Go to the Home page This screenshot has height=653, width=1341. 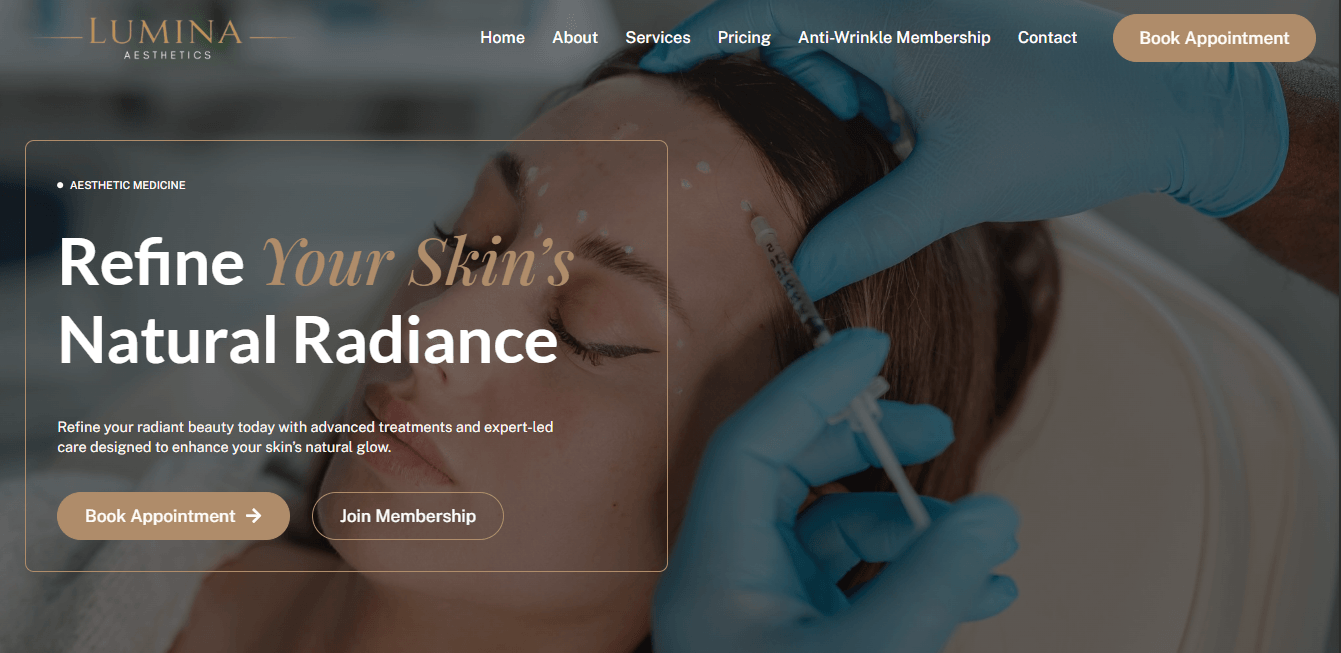502,38
